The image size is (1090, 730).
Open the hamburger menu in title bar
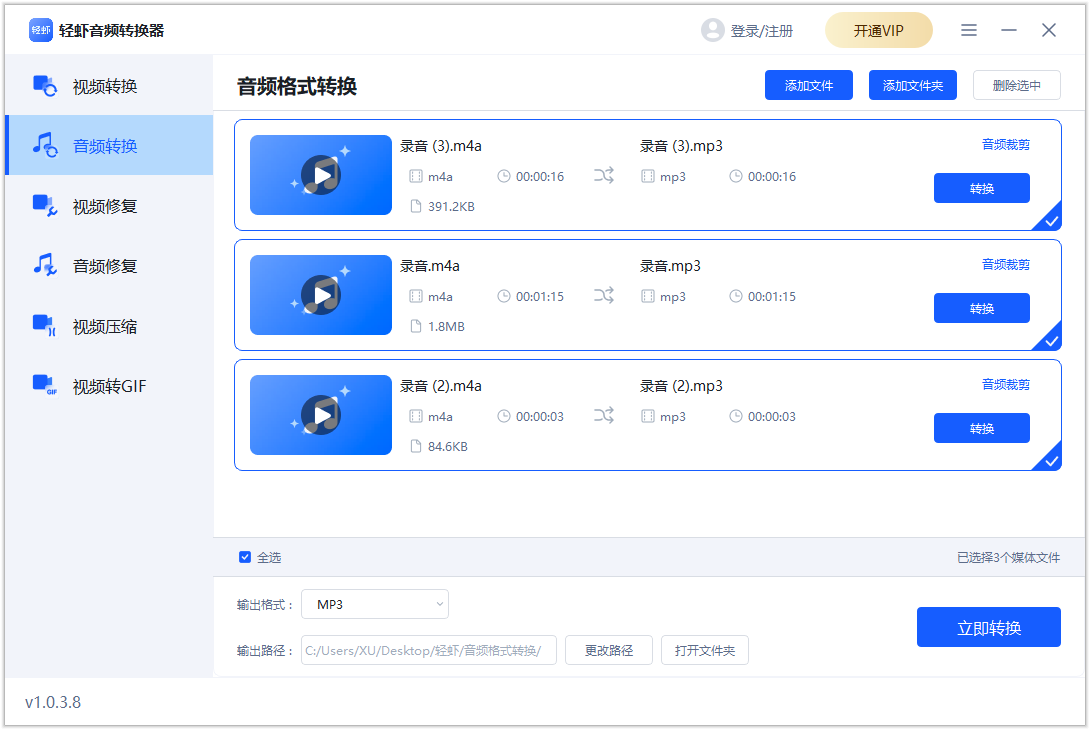click(x=968, y=30)
